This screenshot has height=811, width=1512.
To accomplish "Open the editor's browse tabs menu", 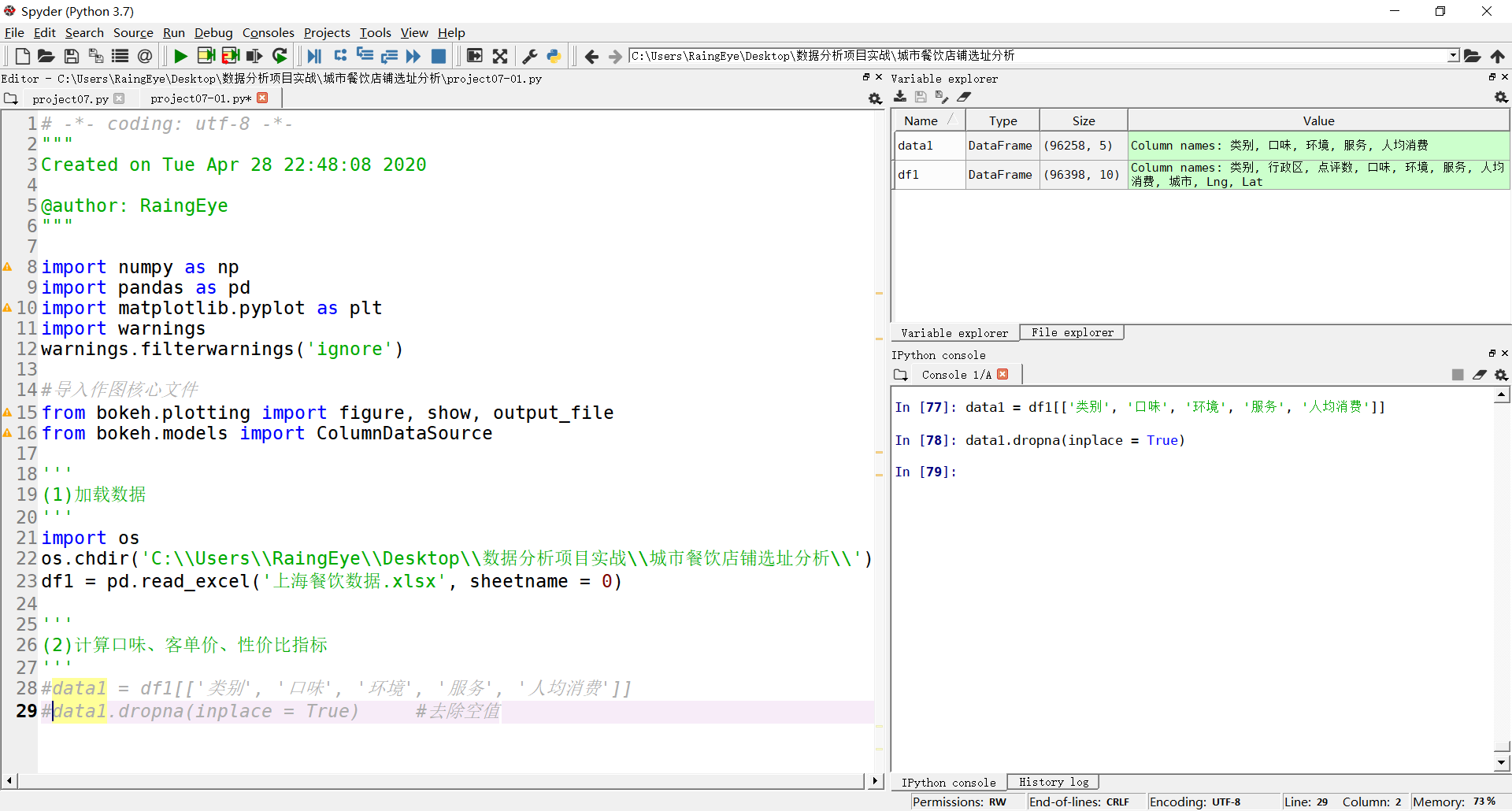I will point(11,98).
